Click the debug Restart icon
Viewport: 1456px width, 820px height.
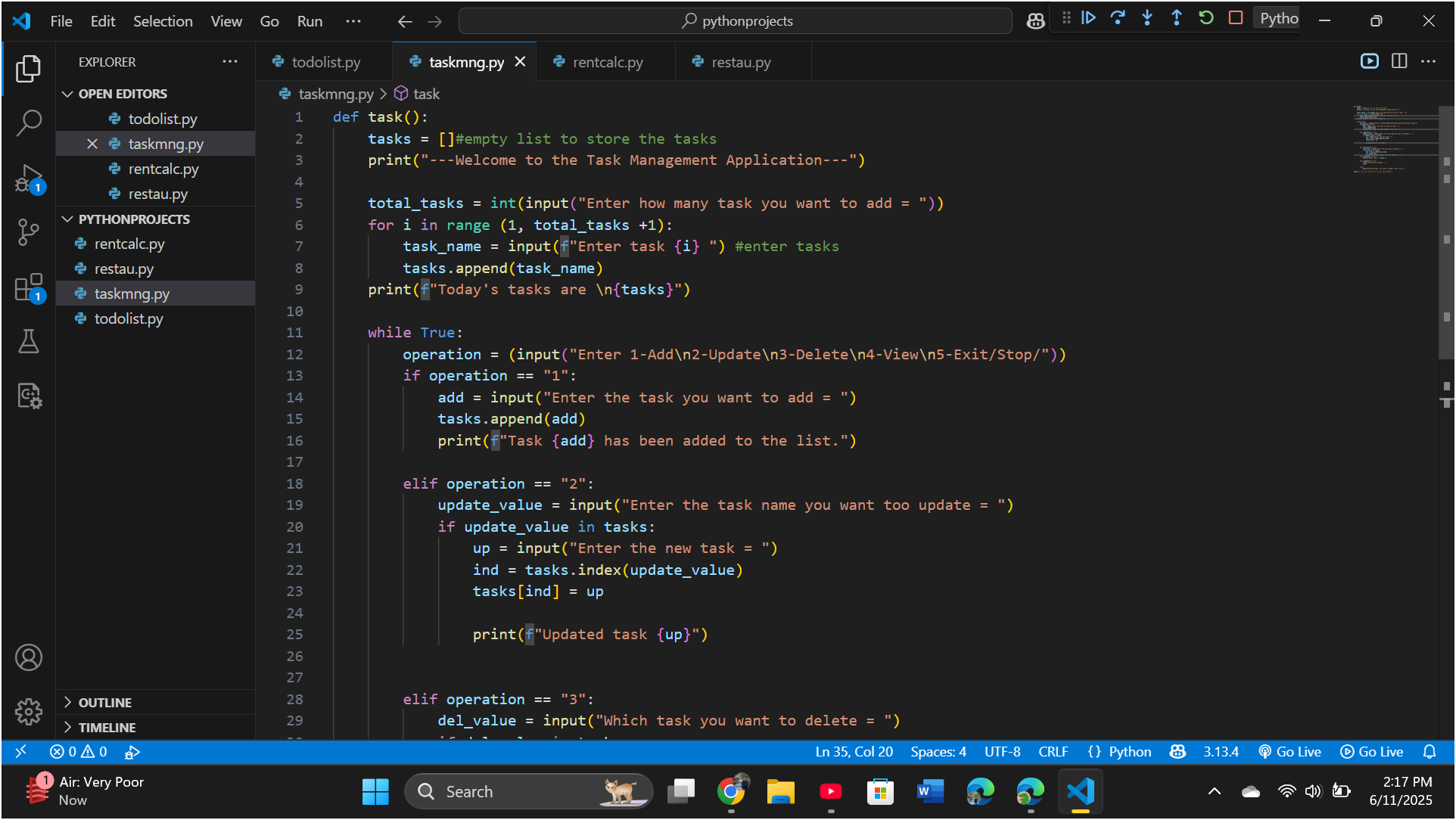(x=1206, y=18)
